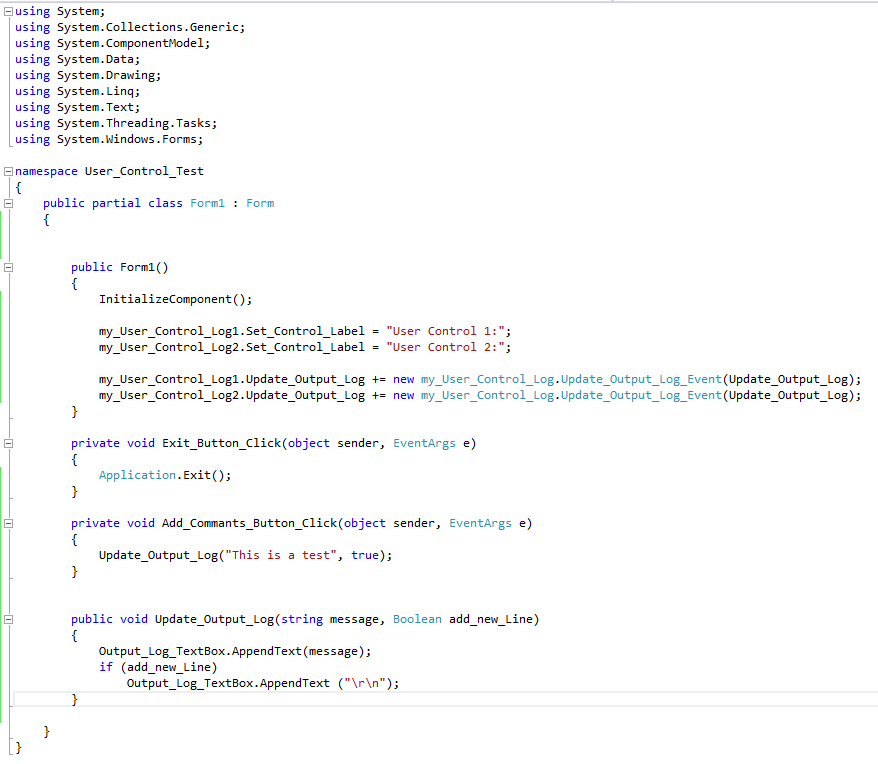Click EventArgs in Exit_Button_Click signature
878x764 pixels.
point(424,443)
